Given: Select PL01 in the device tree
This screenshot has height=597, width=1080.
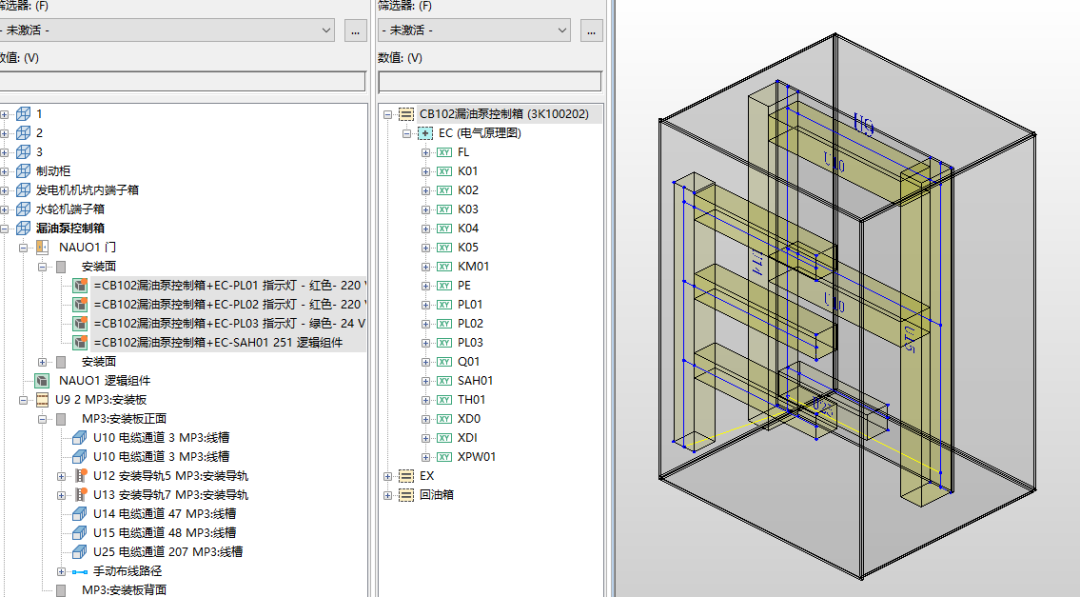Looking at the screenshot, I should point(470,304).
